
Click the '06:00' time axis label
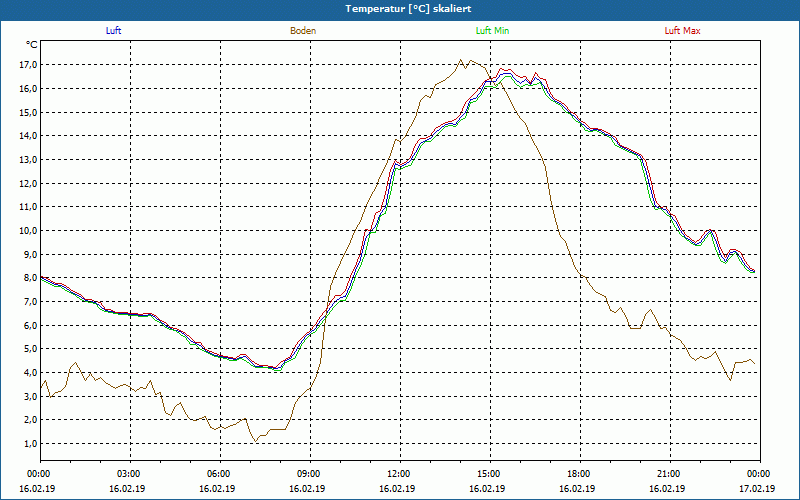tap(220, 474)
